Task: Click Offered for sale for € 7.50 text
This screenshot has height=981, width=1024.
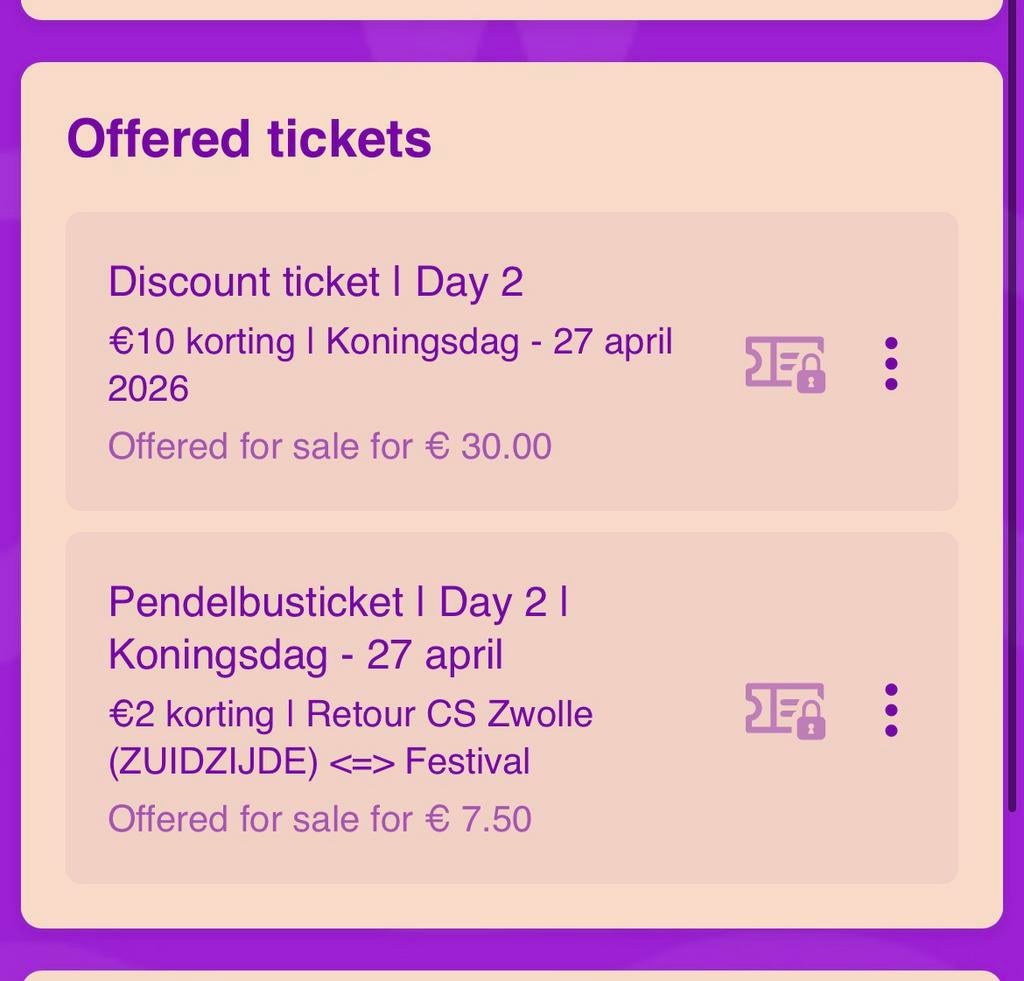Action: pos(320,819)
